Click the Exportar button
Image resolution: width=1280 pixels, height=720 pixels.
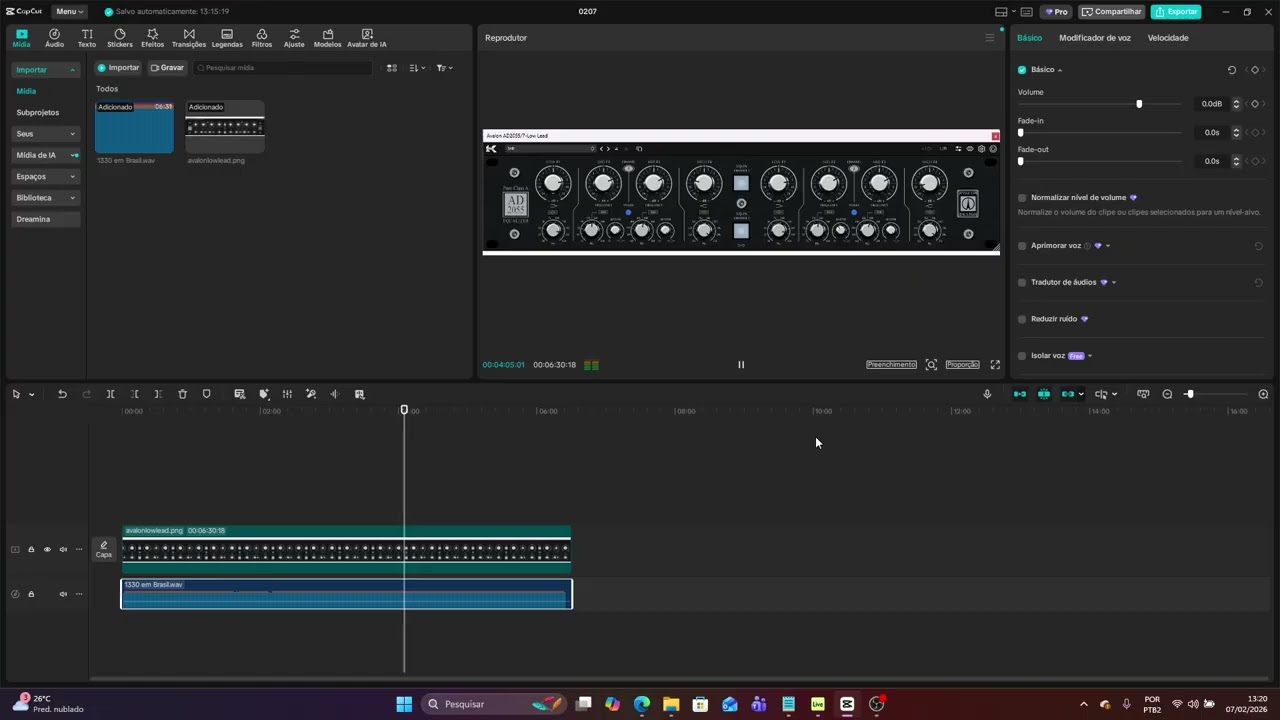[x=1176, y=12]
